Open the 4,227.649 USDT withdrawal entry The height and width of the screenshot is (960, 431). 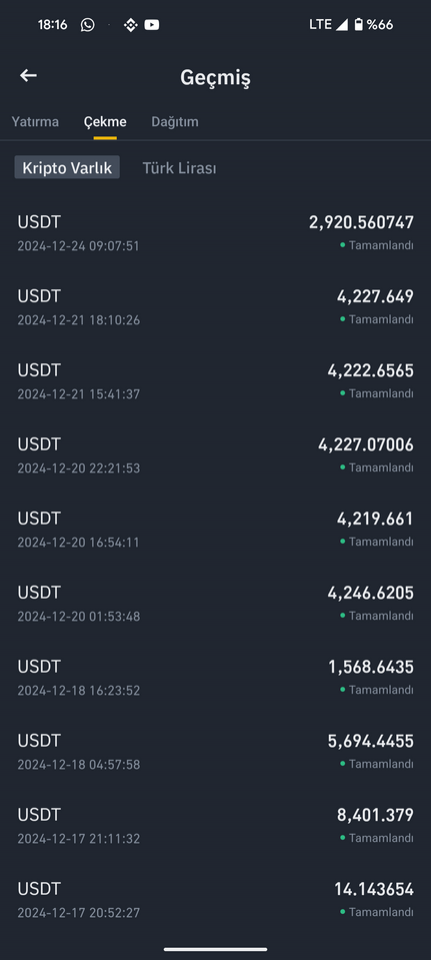(216, 307)
